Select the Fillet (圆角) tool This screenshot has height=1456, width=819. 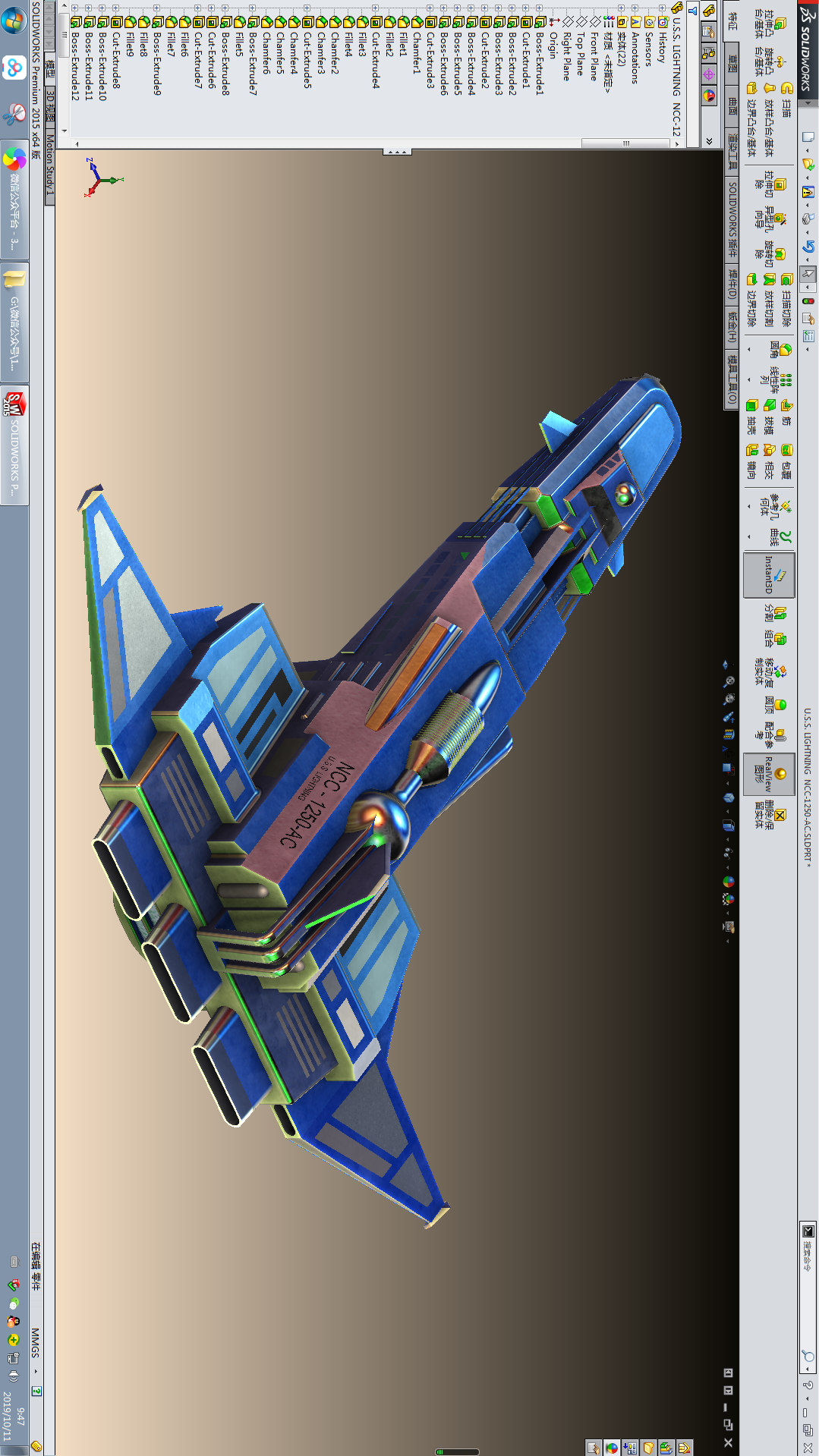pos(780,350)
